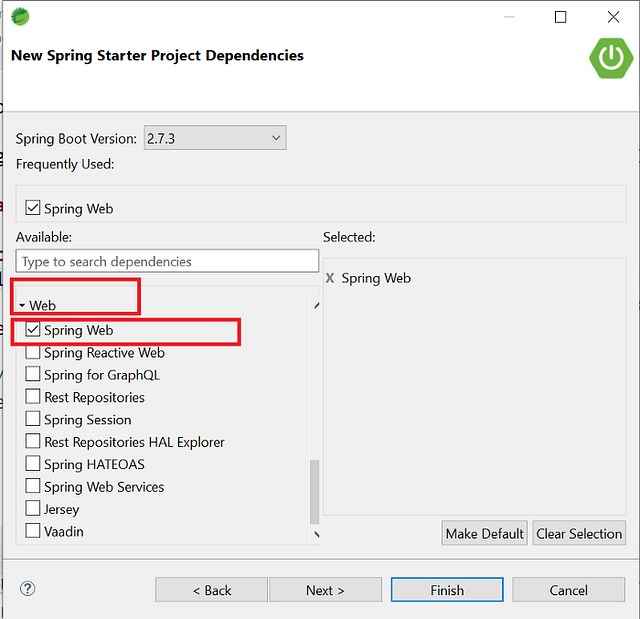Image resolution: width=640 pixels, height=619 pixels.
Task: Remove Spring Web using the X icon
Action: (330, 278)
